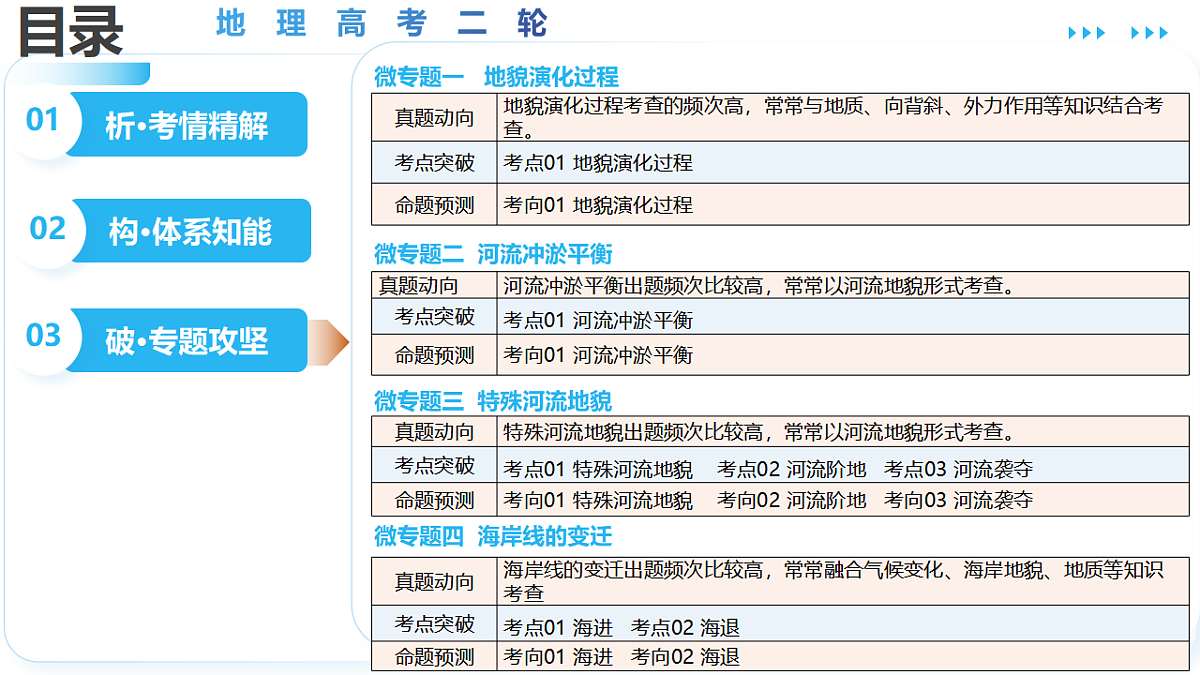Click 考点突破 cell in 河流冲淤平衡 table
1200x675 pixels.
coord(434,317)
